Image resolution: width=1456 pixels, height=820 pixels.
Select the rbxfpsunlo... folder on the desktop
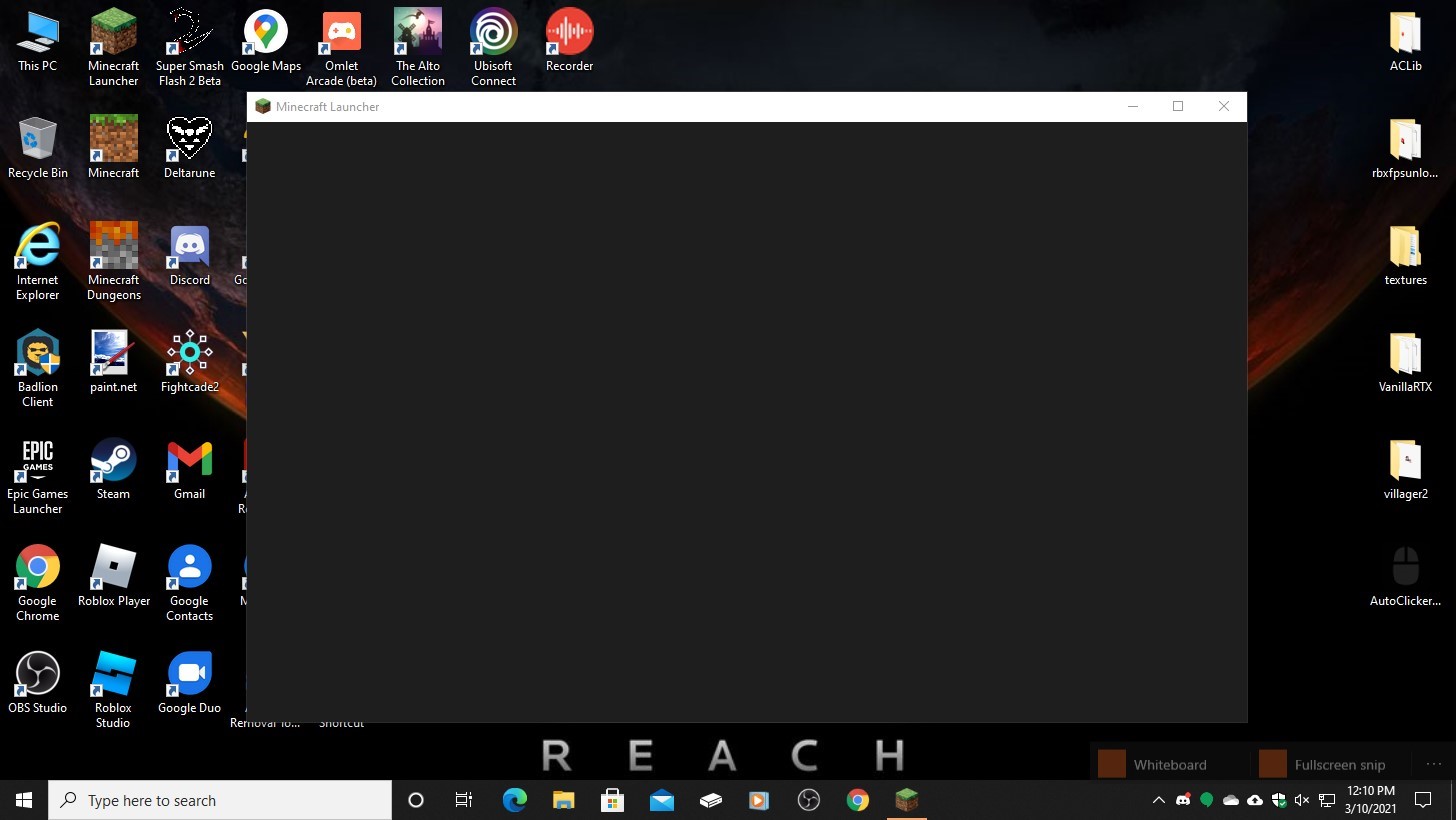1405,148
